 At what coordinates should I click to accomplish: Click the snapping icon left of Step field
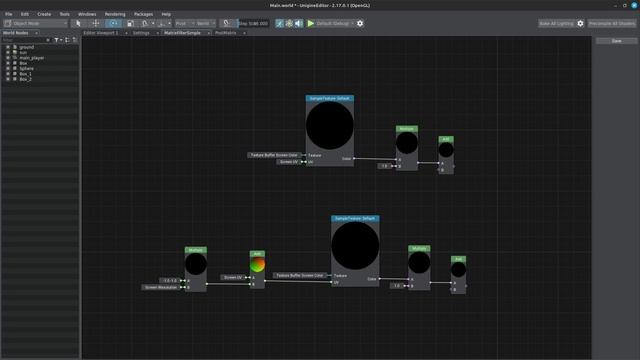point(227,23)
